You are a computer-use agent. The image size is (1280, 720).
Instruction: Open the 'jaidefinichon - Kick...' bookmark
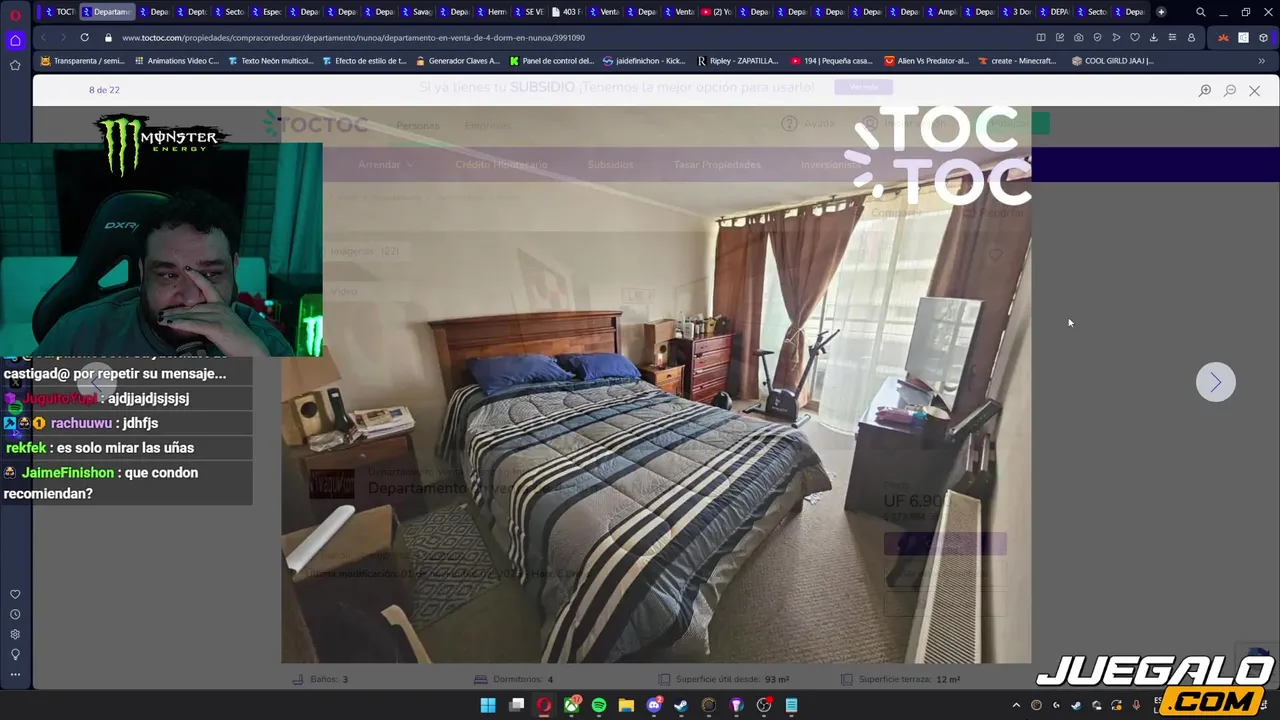coord(644,61)
